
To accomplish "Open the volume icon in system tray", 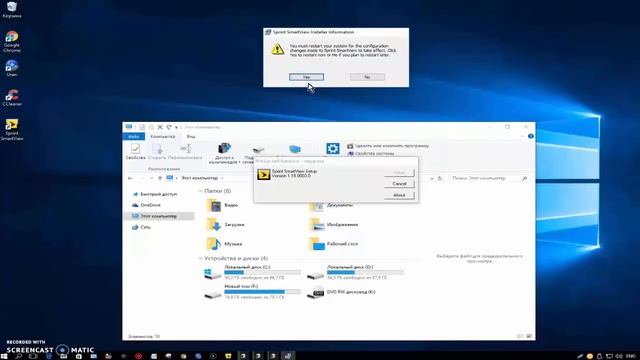I will pyautogui.click(x=619, y=356).
